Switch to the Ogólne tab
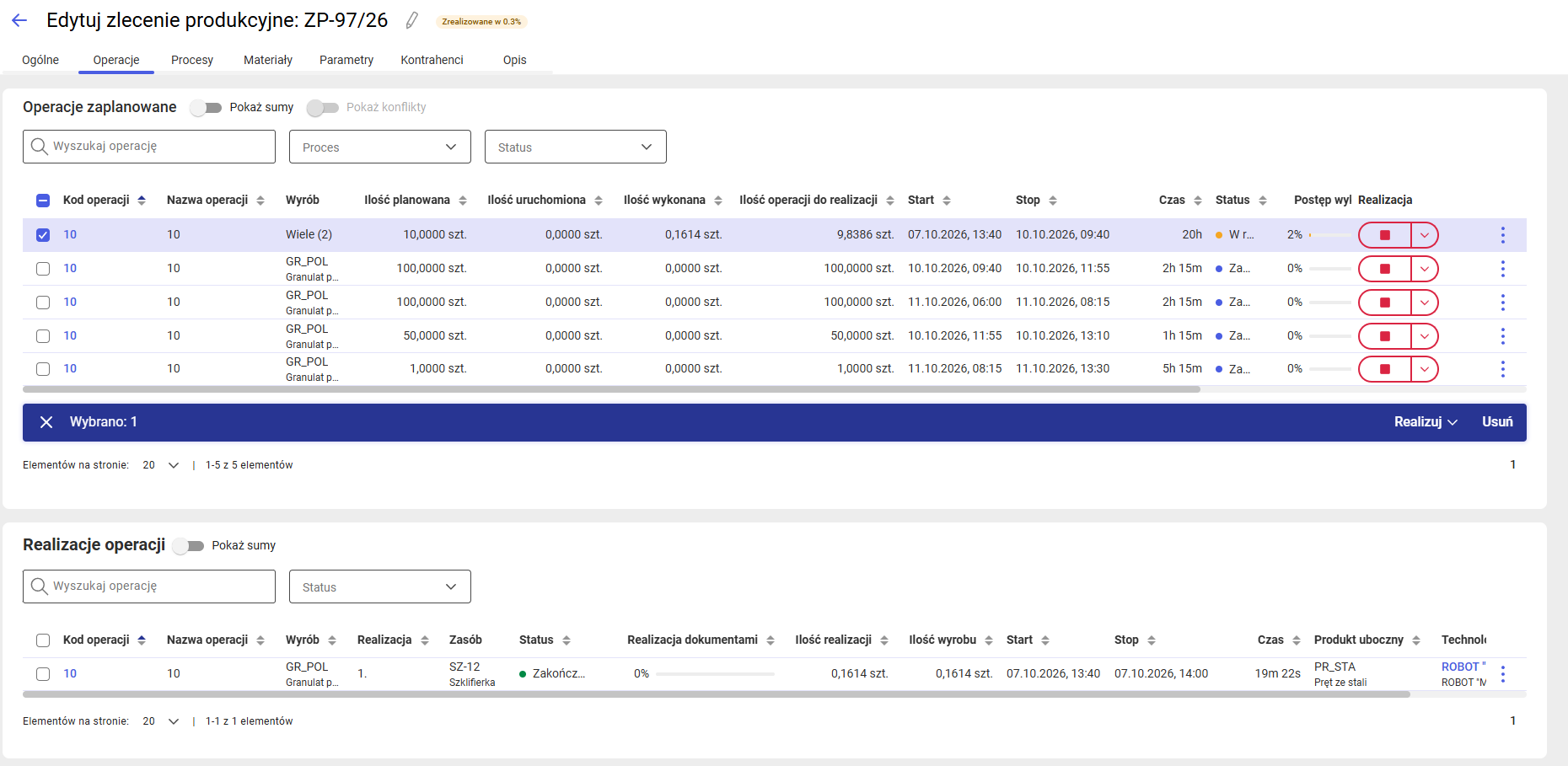1568x766 pixels. tap(40, 60)
